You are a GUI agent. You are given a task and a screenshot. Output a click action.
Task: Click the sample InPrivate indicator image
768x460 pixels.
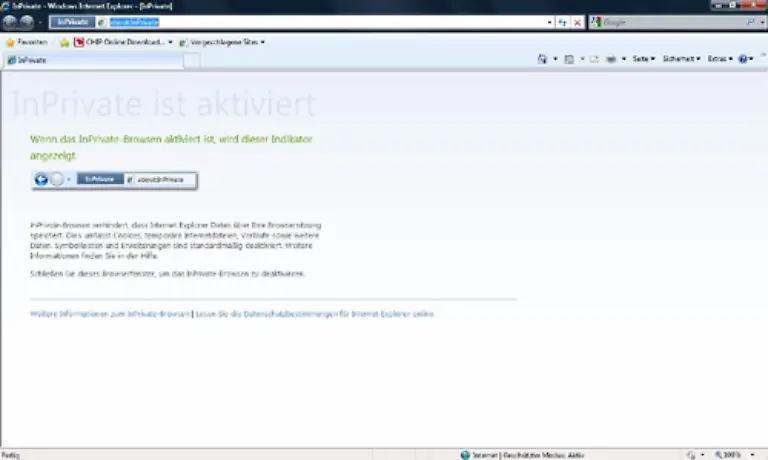[x=114, y=180]
